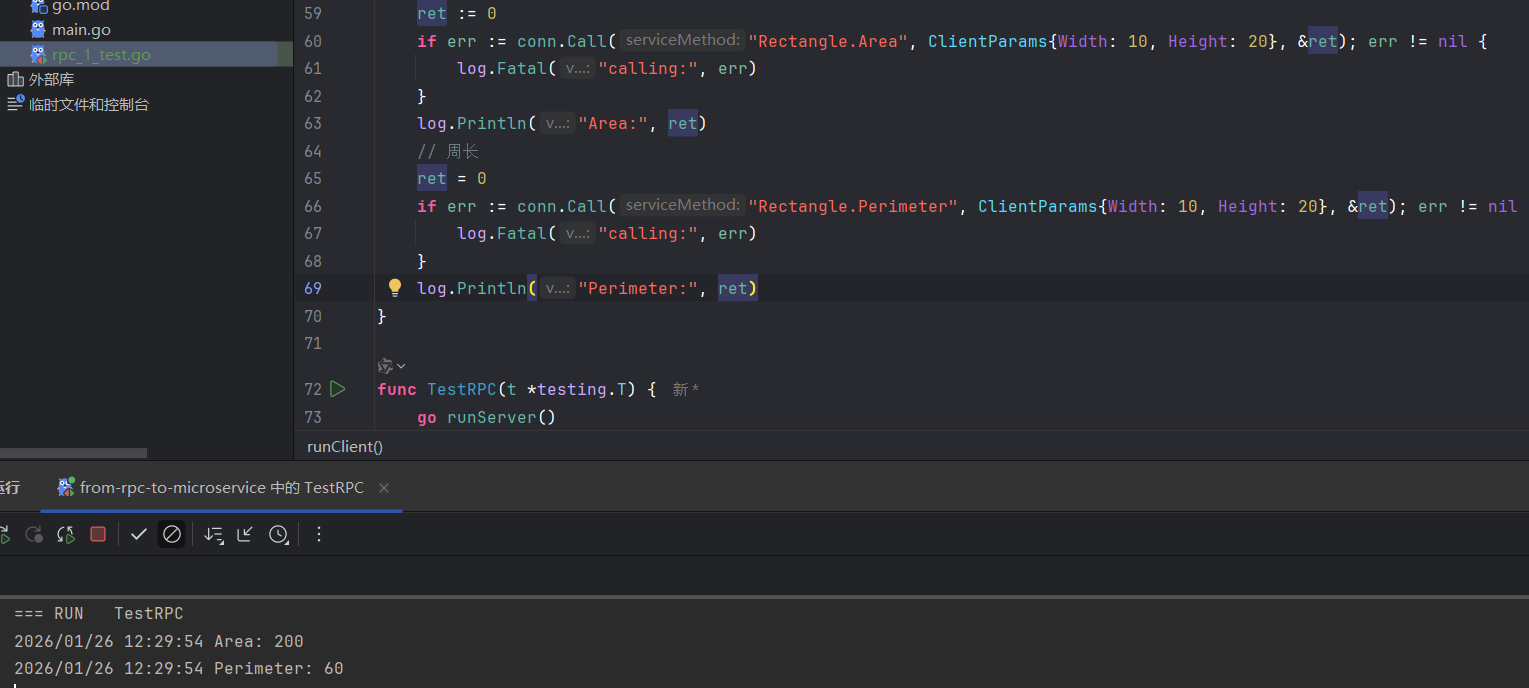Open the more options kebab menu
The height and width of the screenshot is (688, 1529).
point(319,534)
